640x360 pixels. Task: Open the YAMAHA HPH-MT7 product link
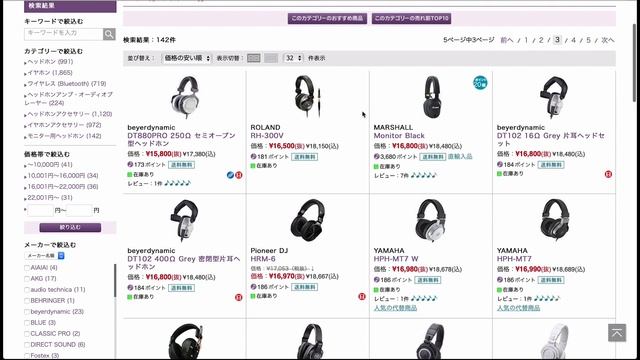click(x=514, y=259)
